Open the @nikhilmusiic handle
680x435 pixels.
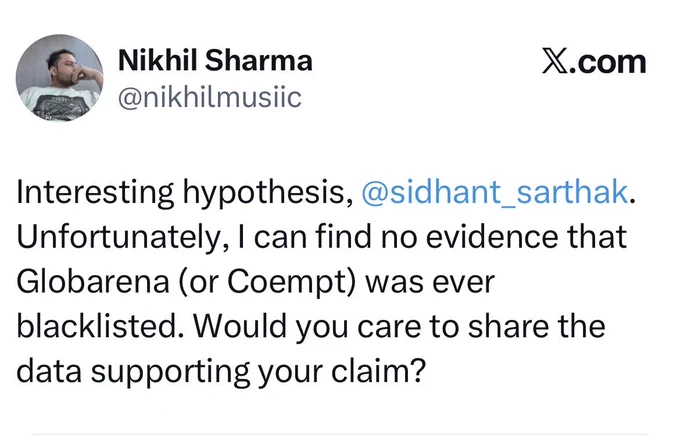210,97
